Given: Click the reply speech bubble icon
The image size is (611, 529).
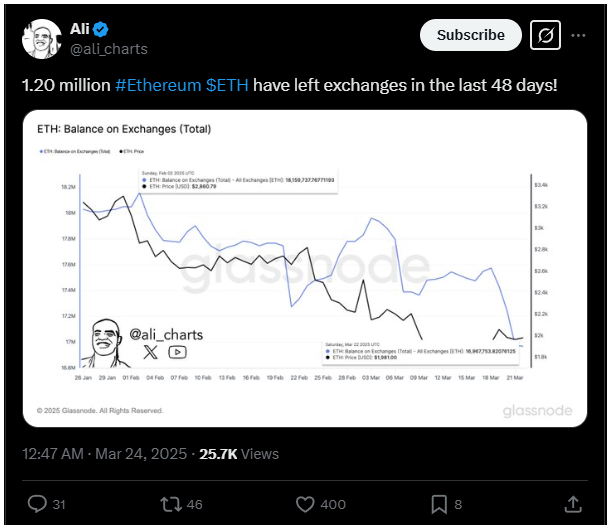Looking at the screenshot, I should coord(37,504).
